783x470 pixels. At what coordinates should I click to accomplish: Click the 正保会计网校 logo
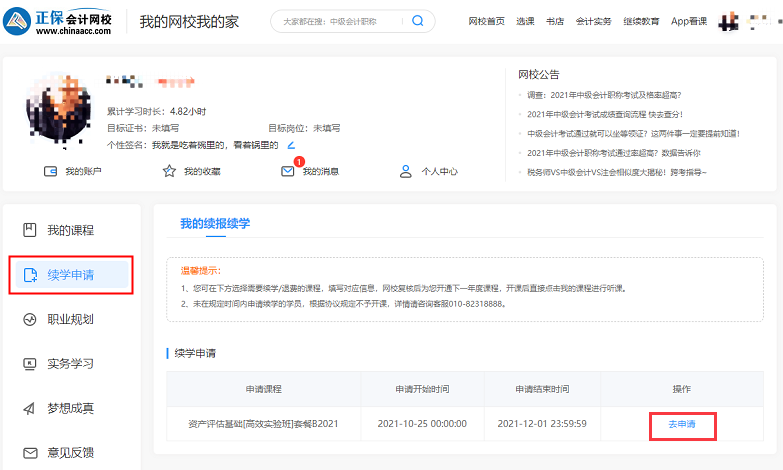point(57,21)
